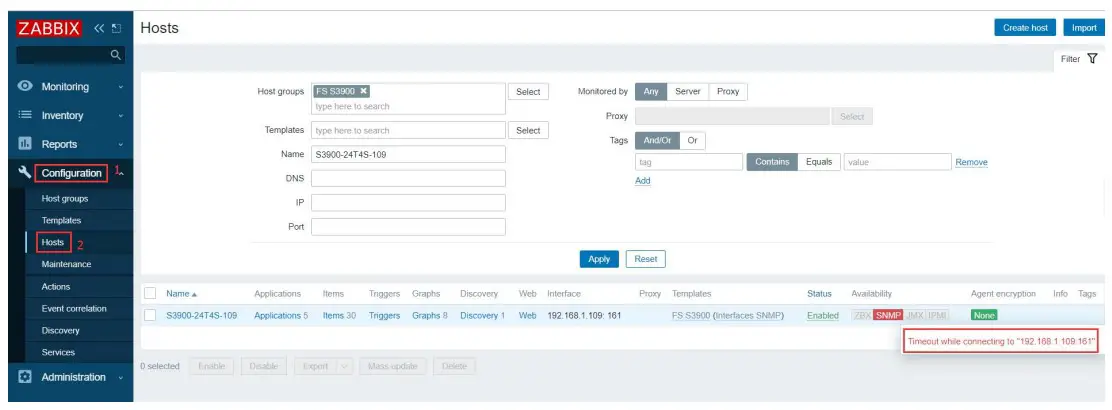Focus the IP filter input field
This screenshot has height=410, width=1112.
[408, 203]
